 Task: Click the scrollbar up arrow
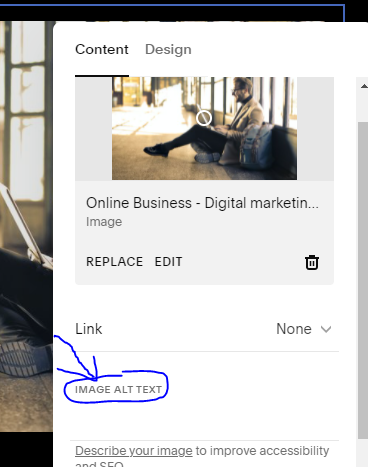tap(364, 86)
